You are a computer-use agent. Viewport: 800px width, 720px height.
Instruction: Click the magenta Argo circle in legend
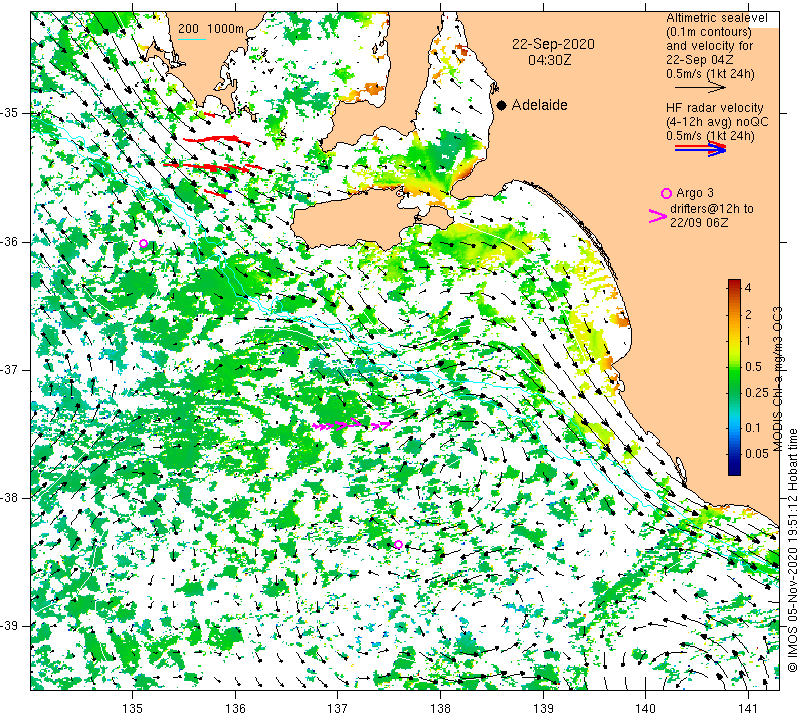(666, 193)
